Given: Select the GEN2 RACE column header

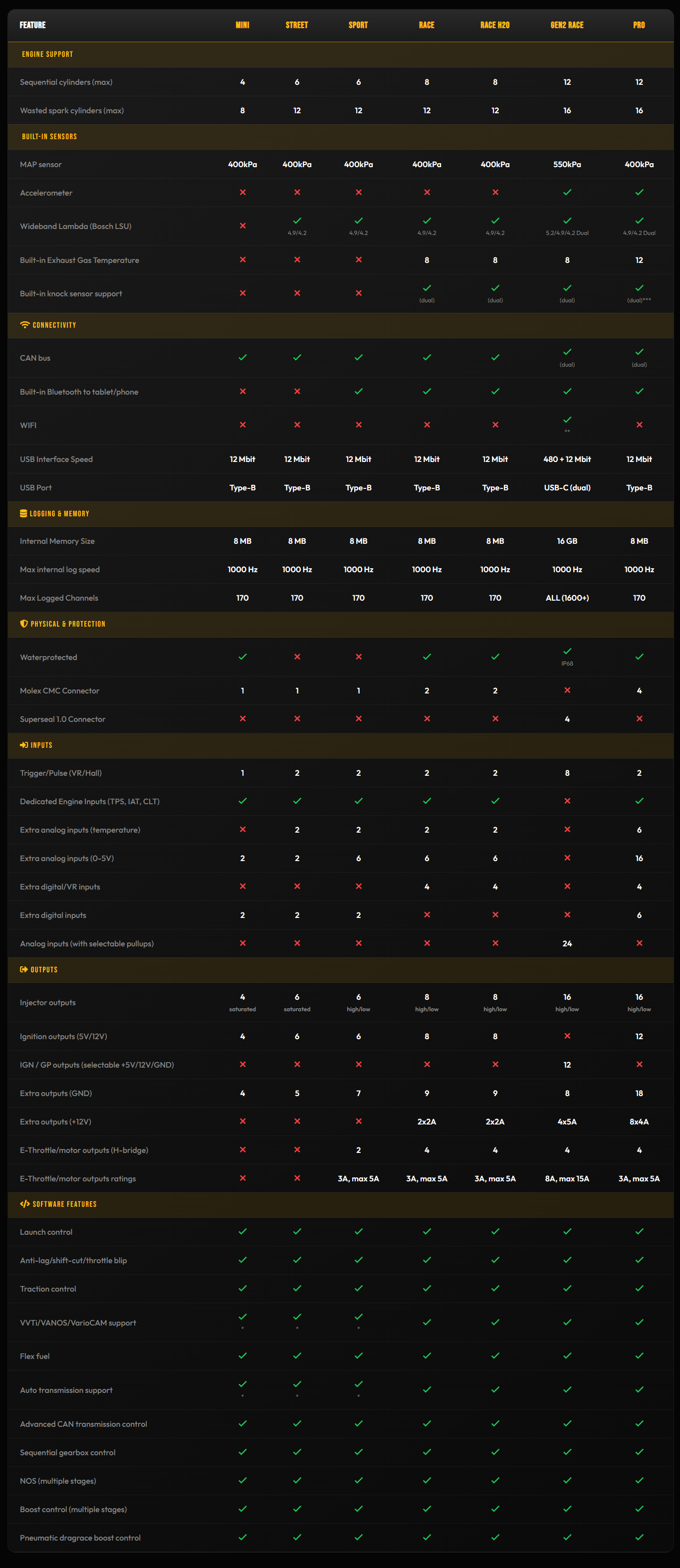Looking at the screenshot, I should (x=567, y=25).
